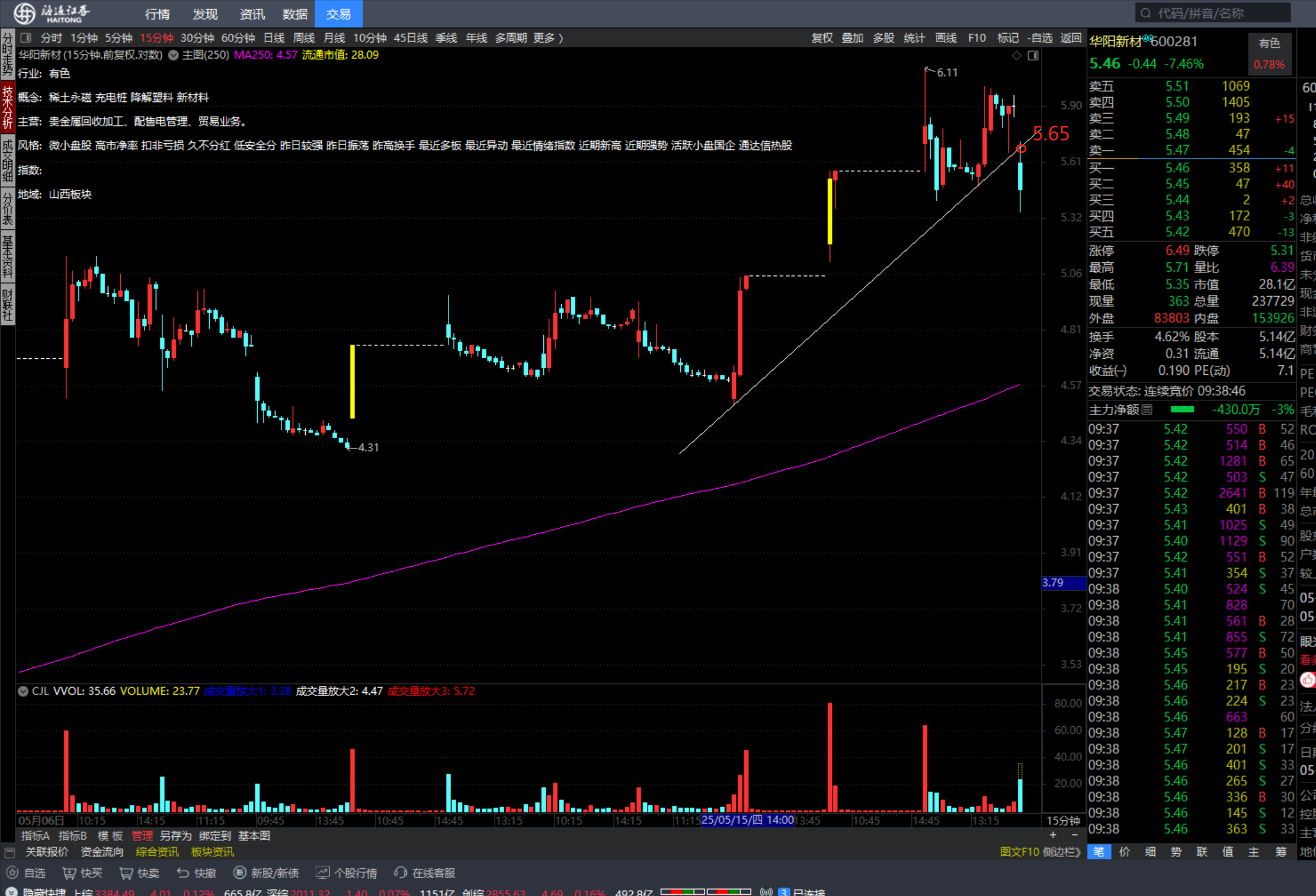
Task: Click the 快卖 quick sell cart icon
Action: (x=126, y=873)
